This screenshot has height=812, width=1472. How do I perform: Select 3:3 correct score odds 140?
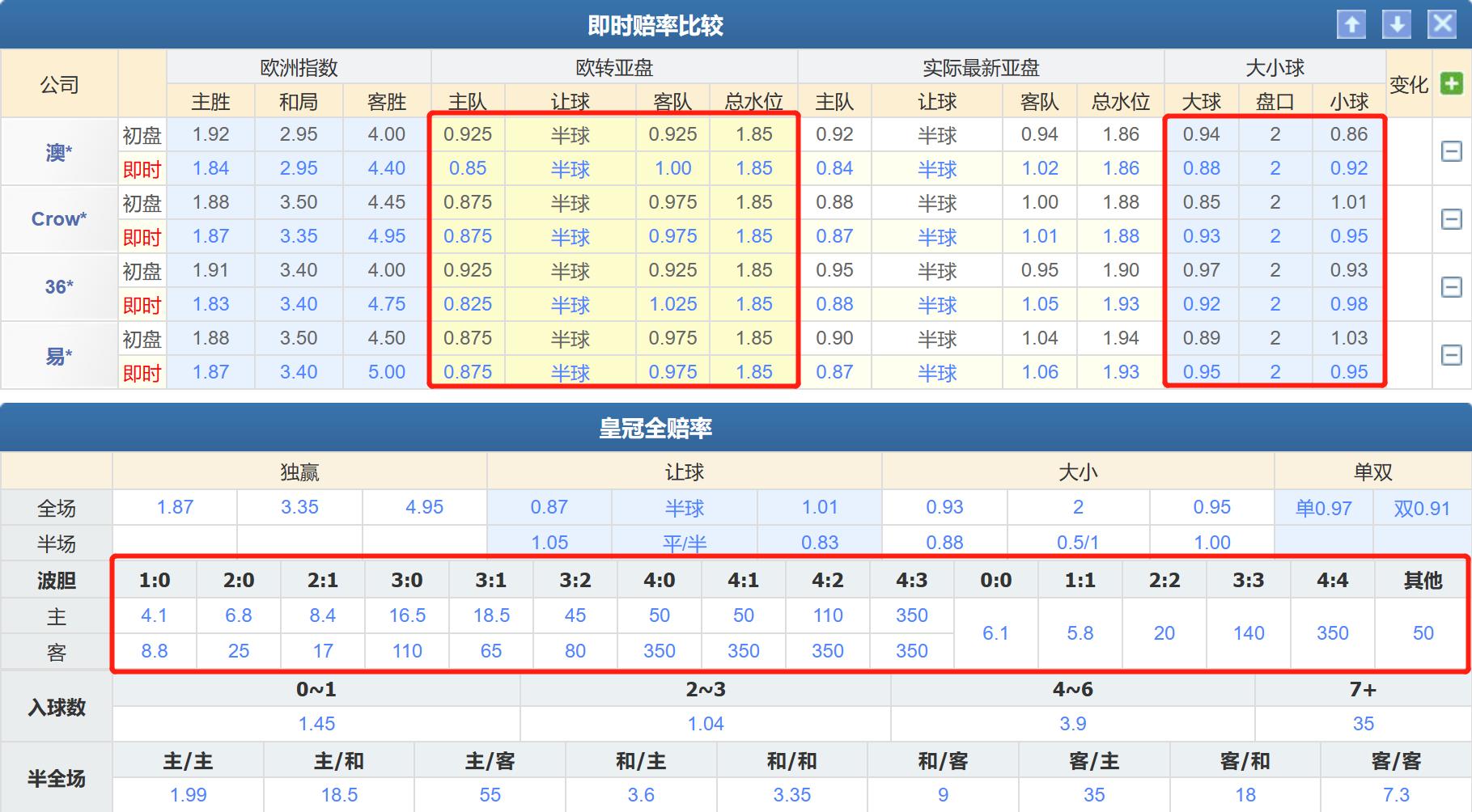[x=1249, y=633]
